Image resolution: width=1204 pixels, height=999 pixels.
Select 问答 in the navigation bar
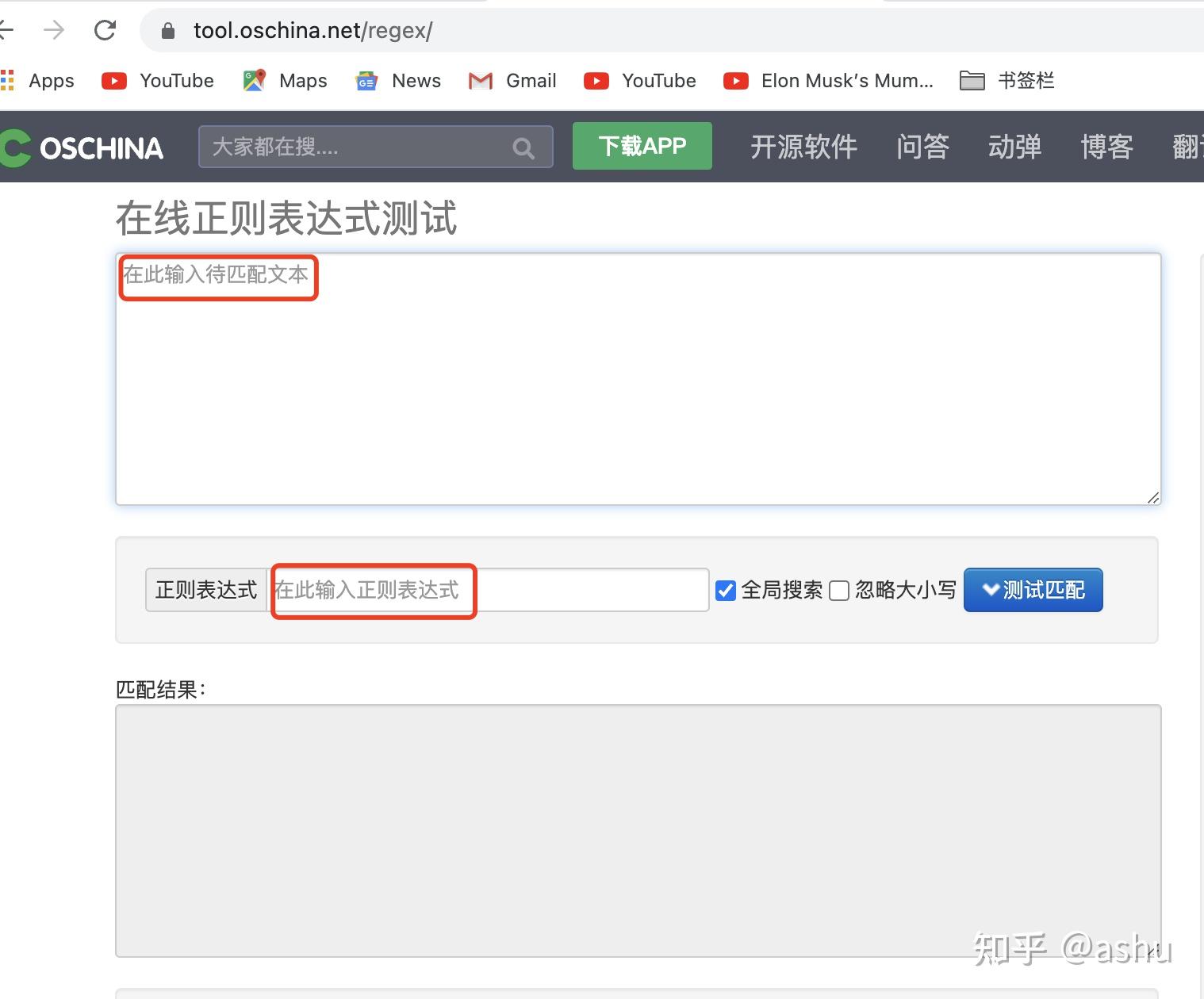923,147
